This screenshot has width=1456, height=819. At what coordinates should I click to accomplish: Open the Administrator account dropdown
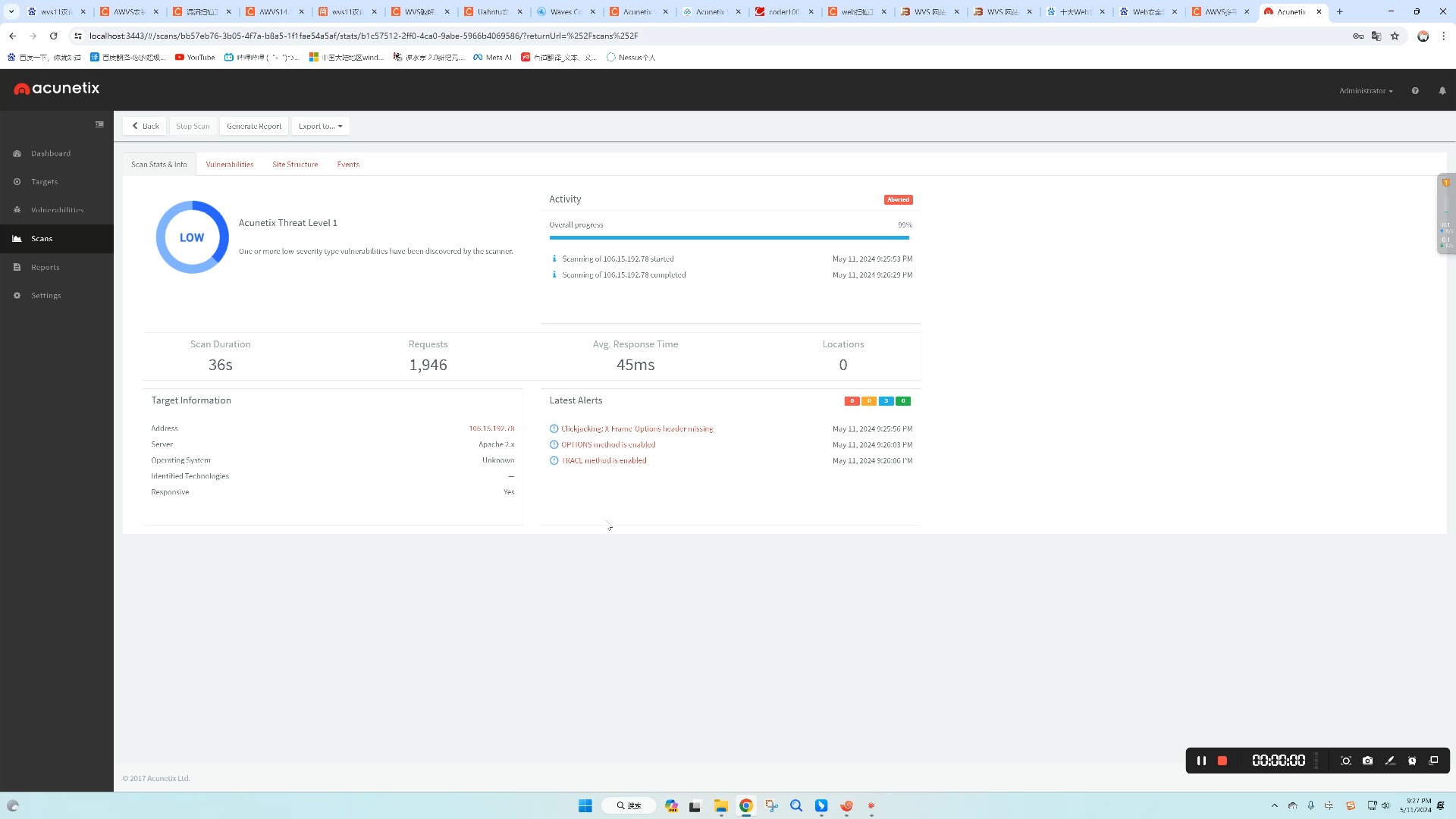pos(1365,91)
